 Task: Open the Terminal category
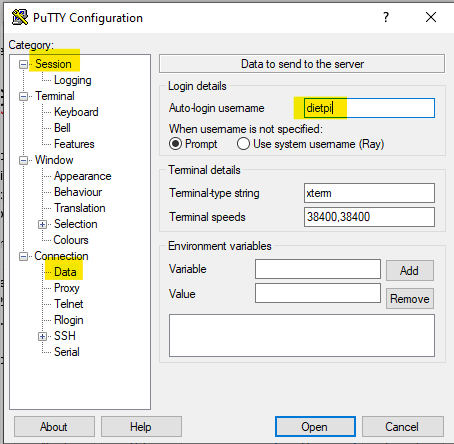55,96
